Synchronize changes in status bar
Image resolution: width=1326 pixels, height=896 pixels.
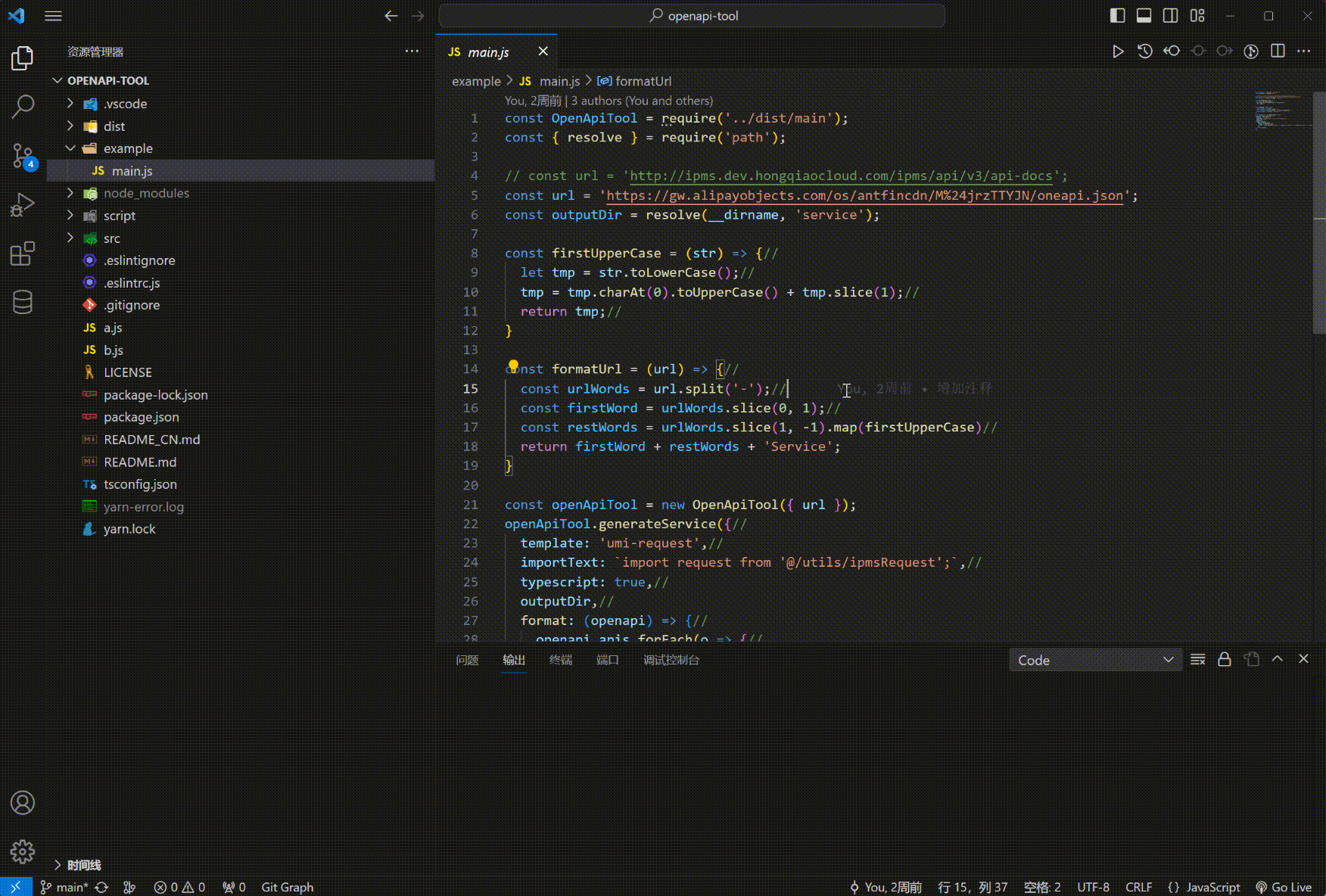[x=101, y=887]
